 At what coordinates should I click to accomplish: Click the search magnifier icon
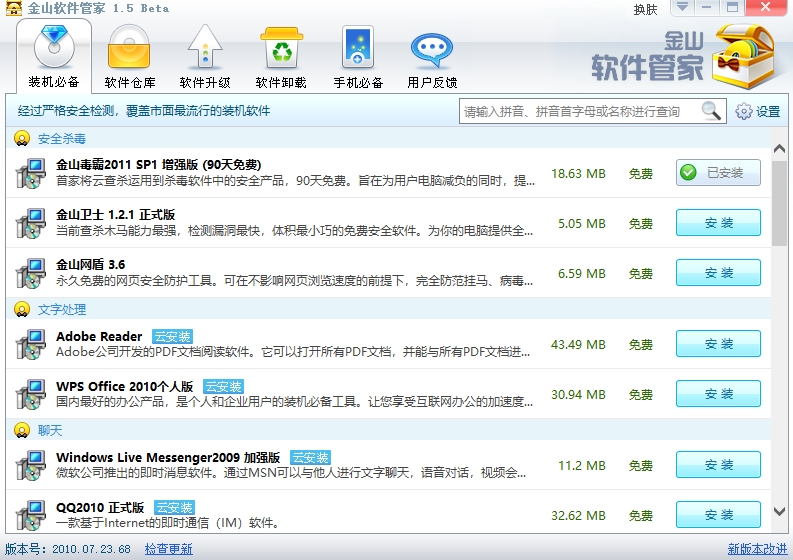[x=711, y=111]
